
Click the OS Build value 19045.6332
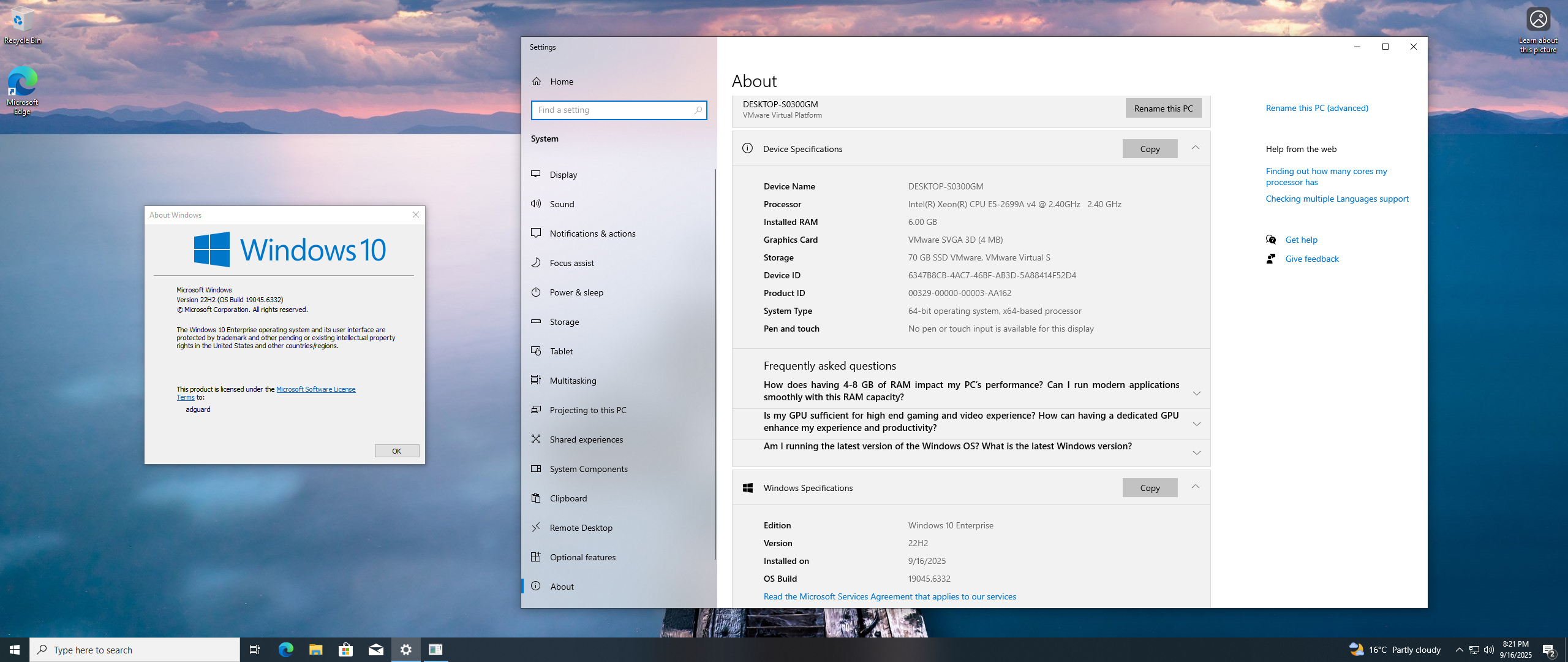click(929, 579)
